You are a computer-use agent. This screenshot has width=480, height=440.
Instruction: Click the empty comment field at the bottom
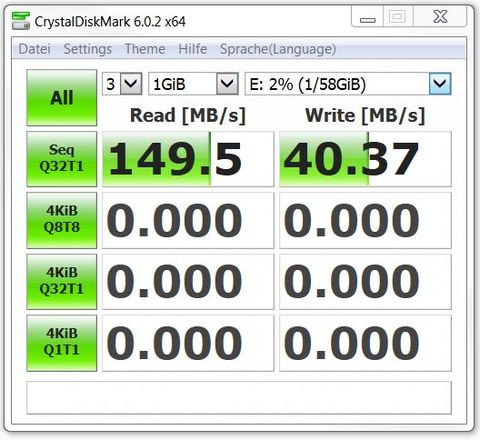tap(239, 398)
